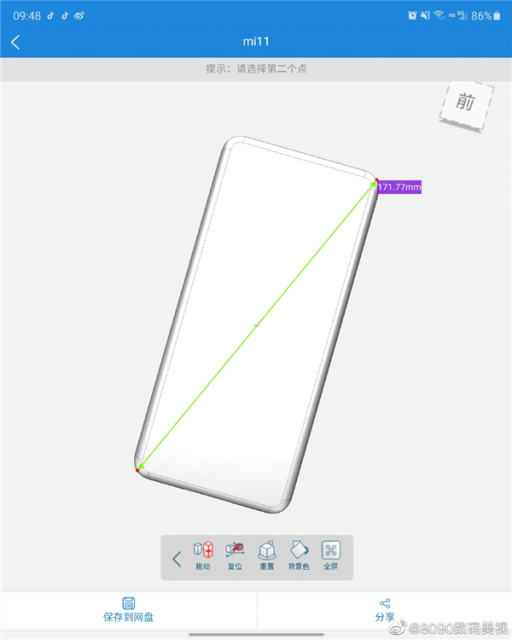512x640 pixels.
Task: Tap the alarm icon in status bar
Action: pyautogui.click(x=412, y=16)
